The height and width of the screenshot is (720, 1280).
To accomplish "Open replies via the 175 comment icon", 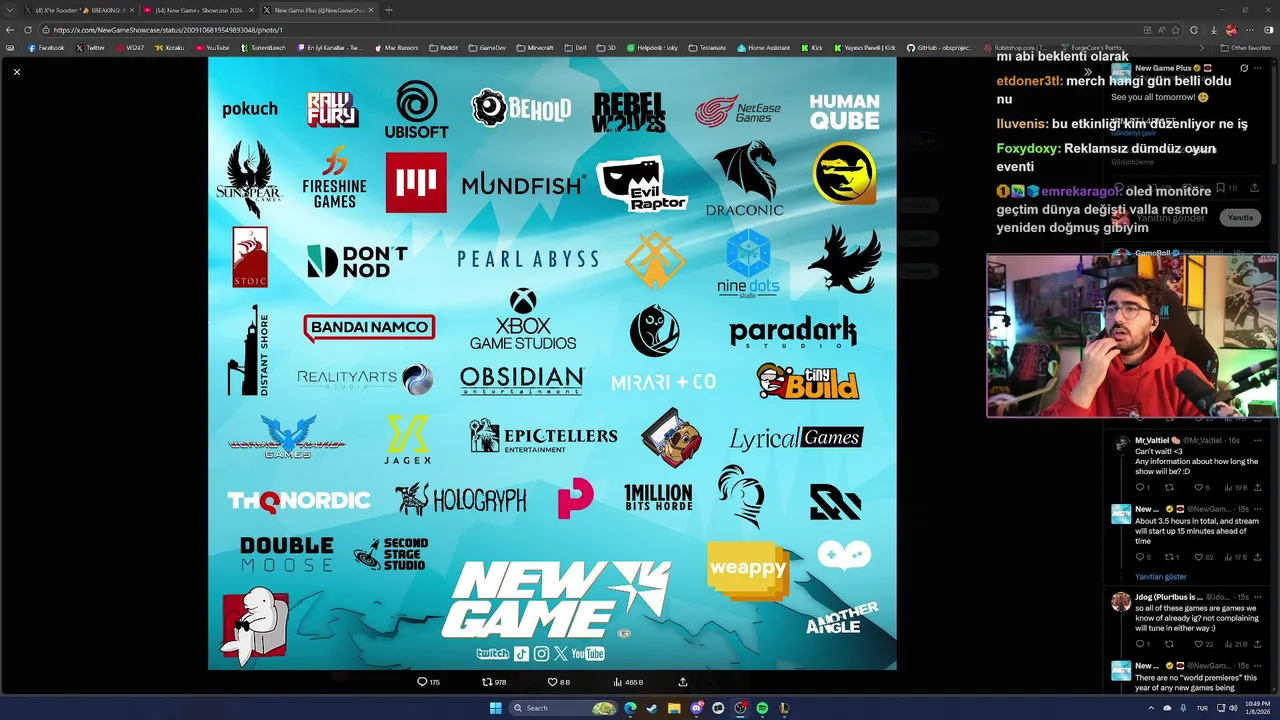I will click(x=428, y=682).
